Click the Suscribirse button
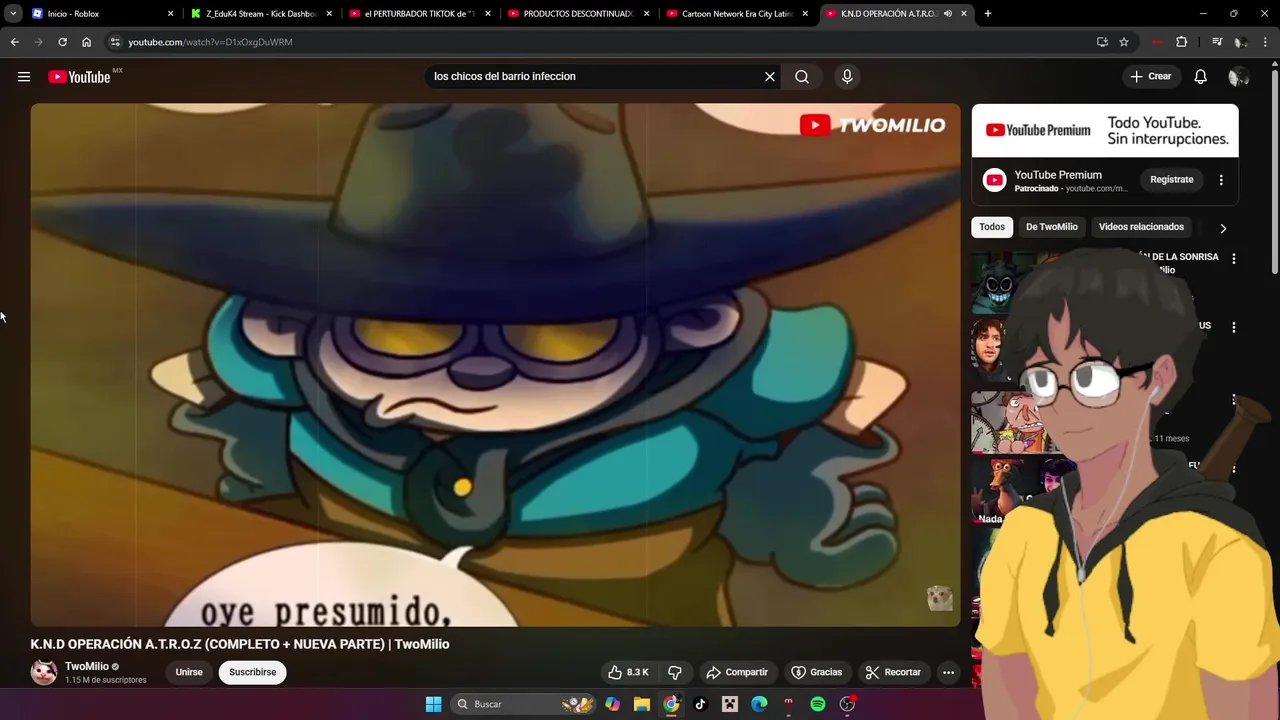This screenshot has height=720, width=1280. 253,672
